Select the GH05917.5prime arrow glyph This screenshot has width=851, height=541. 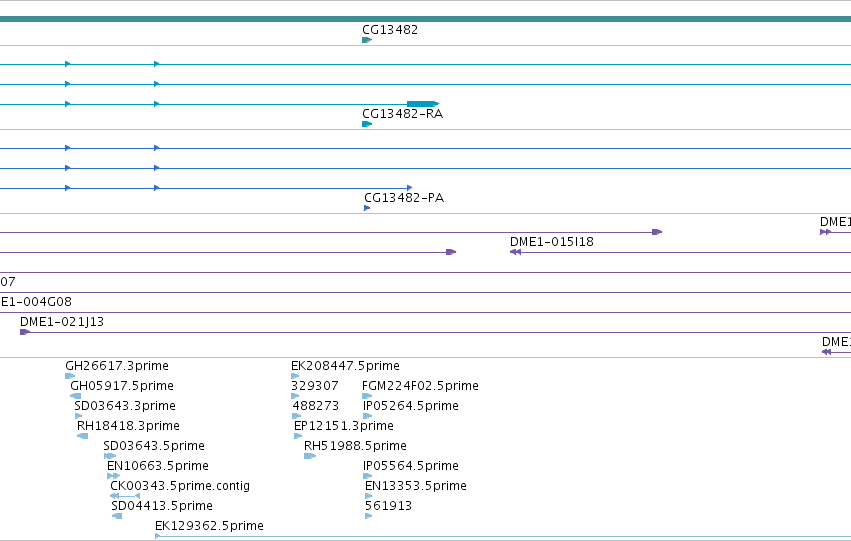(x=75, y=396)
